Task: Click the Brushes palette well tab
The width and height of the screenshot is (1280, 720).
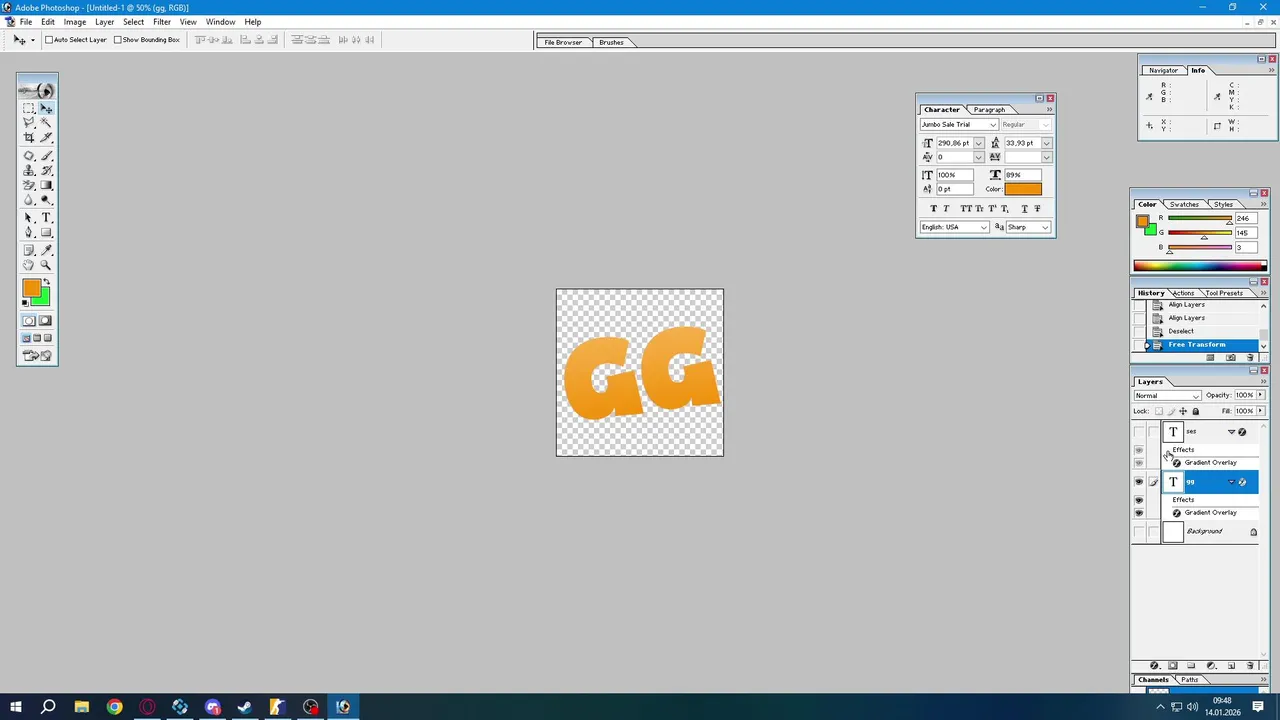Action: click(x=612, y=42)
